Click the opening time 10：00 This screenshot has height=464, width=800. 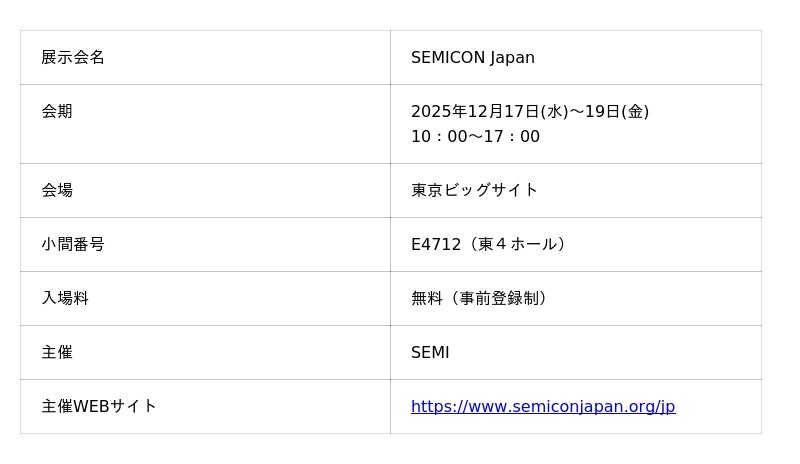439,137
